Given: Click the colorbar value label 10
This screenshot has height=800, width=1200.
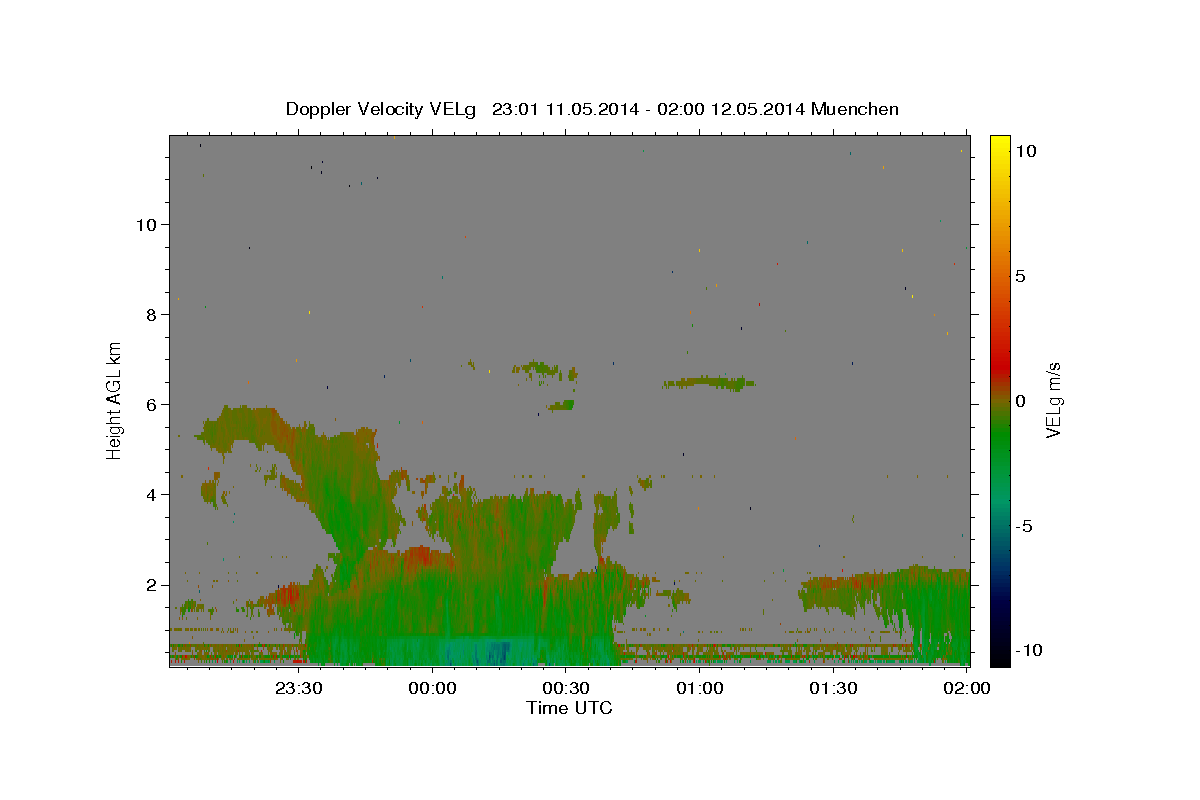Looking at the screenshot, I should click(x=1025, y=151).
